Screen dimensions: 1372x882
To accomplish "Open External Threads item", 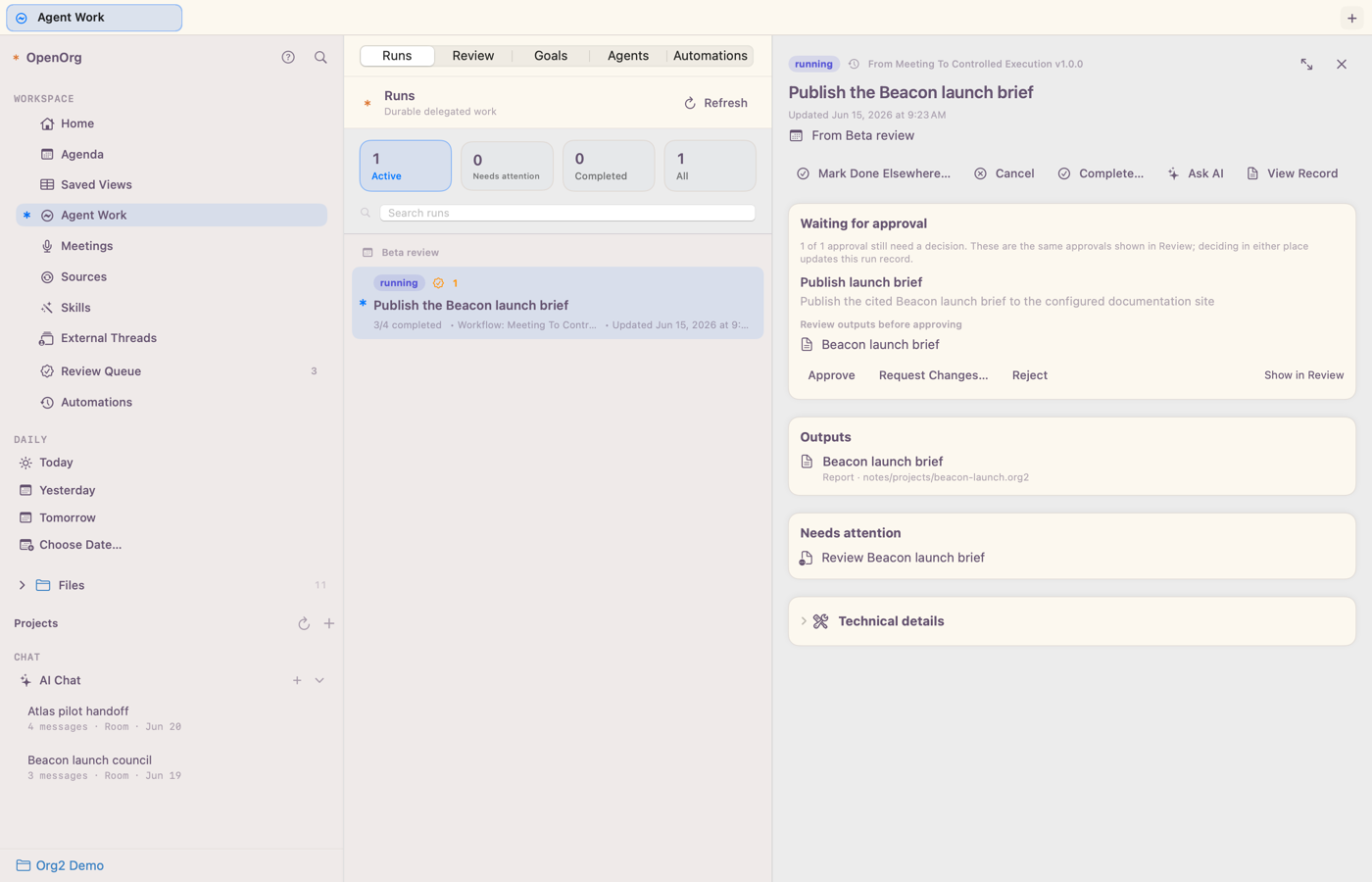I will 171,338.
